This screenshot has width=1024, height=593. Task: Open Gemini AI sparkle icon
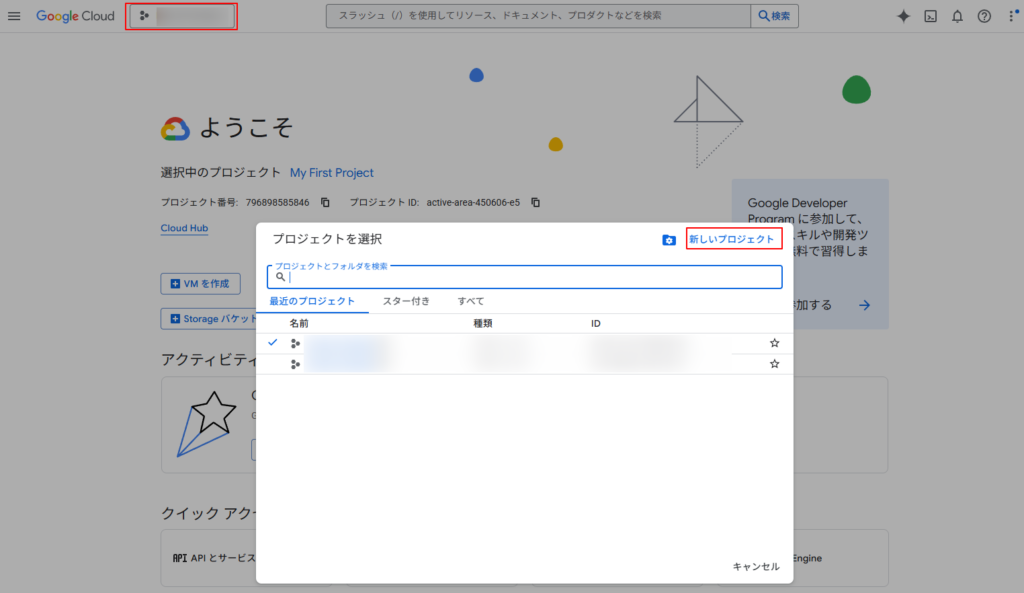point(903,16)
